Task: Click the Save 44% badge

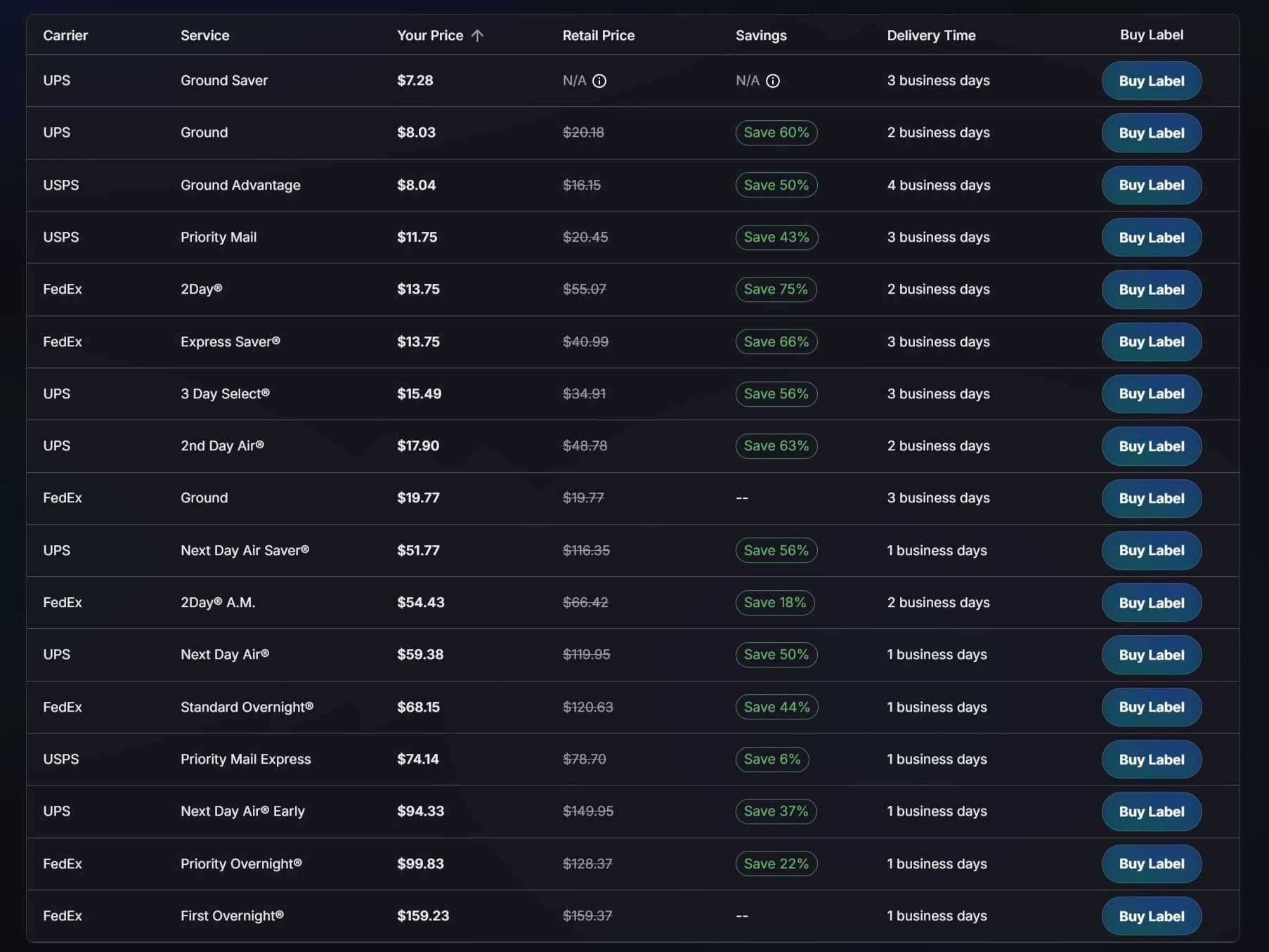Action: [776, 708]
